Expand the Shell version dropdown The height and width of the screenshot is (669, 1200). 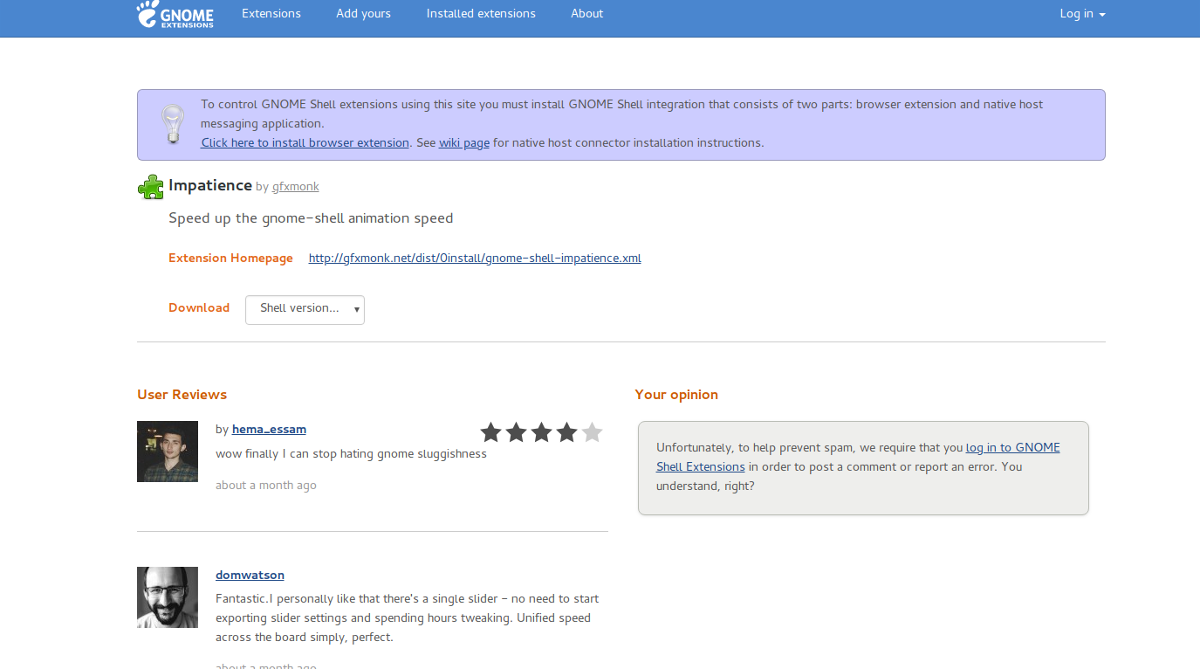[305, 309]
